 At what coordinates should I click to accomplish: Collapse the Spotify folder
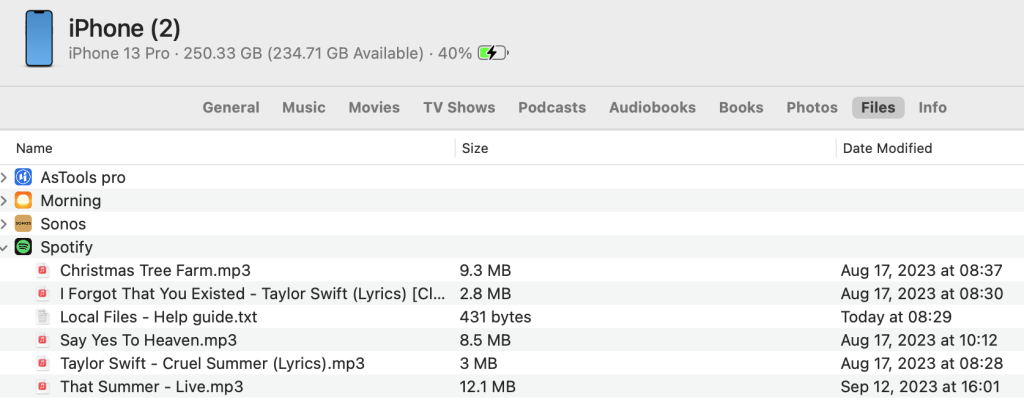coord(5,247)
